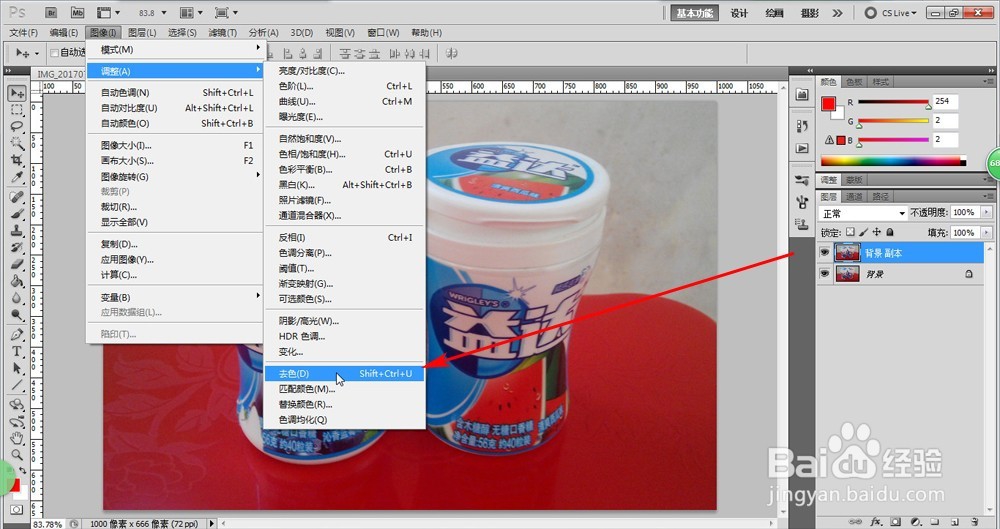The height and width of the screenshot is (529, 1000).
Task: Select the Zoom tool in toolbox
Action: 17,454
